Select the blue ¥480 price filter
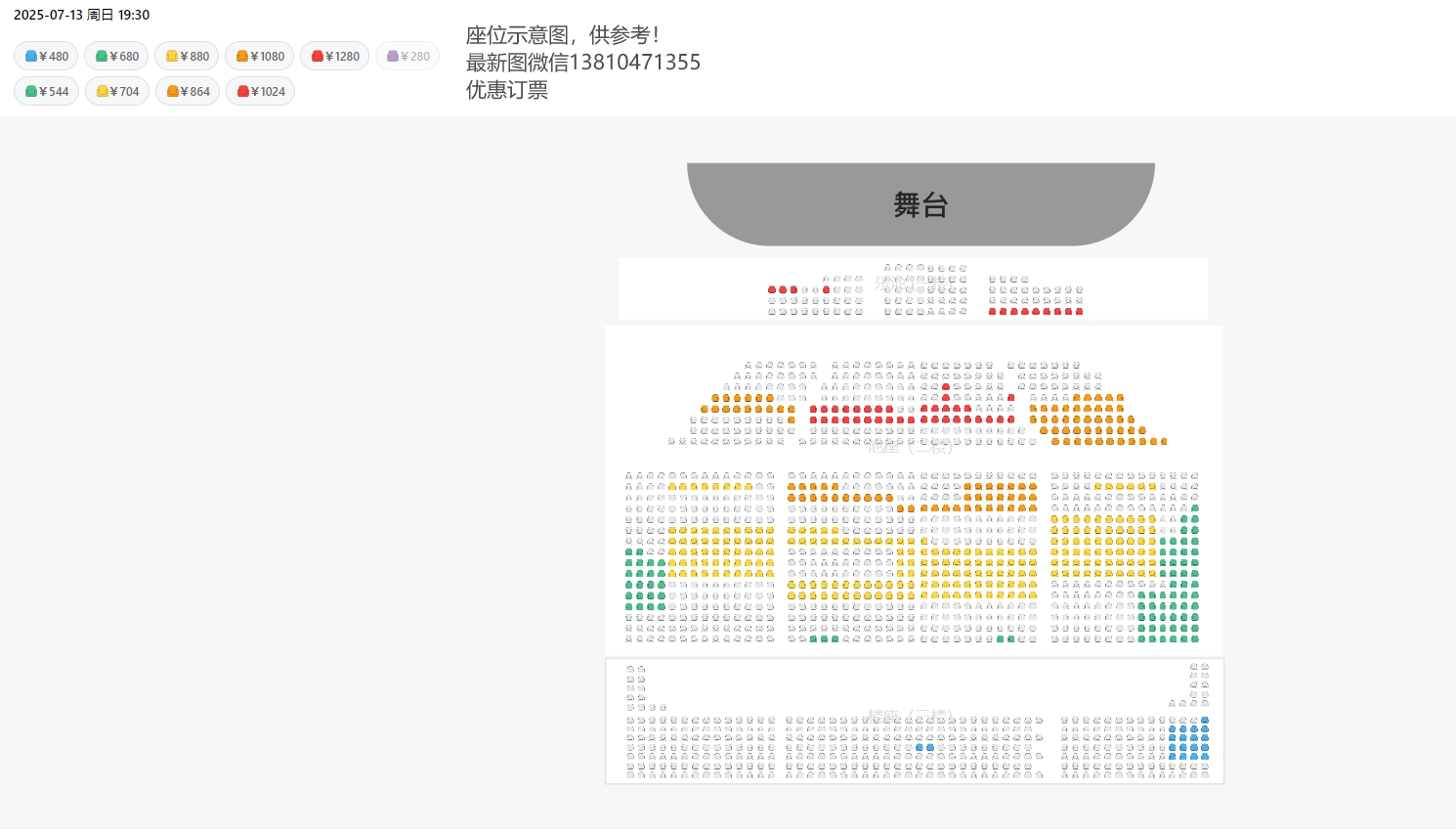 [46, 56]
